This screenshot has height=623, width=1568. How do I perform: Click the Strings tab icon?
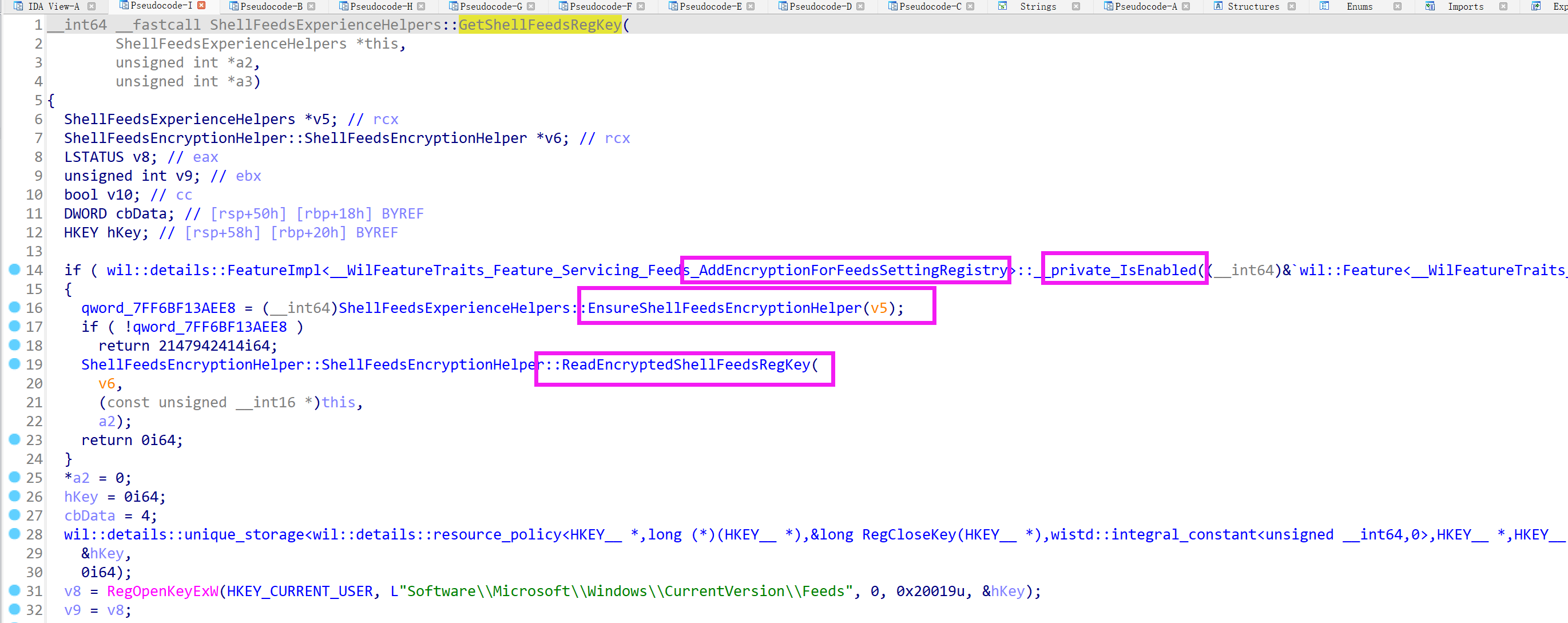coord(1002,6)
